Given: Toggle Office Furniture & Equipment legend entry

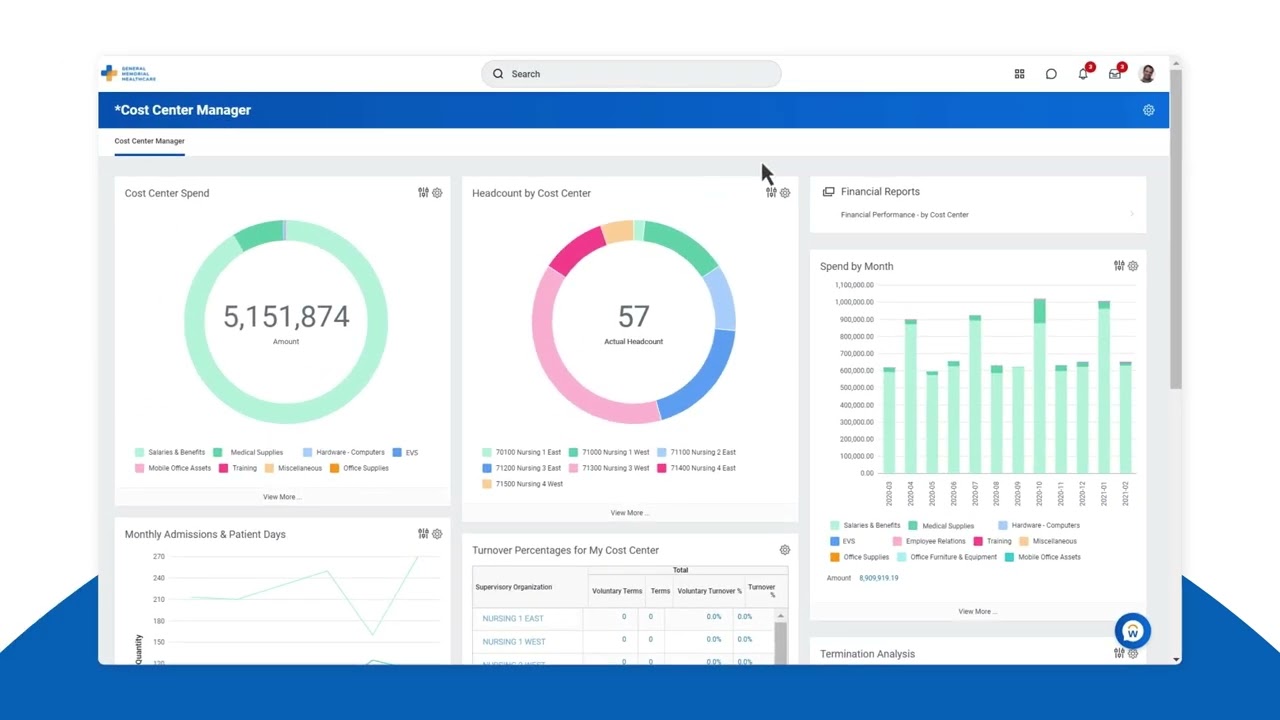Looking at the screenshot, I should 948,558.
